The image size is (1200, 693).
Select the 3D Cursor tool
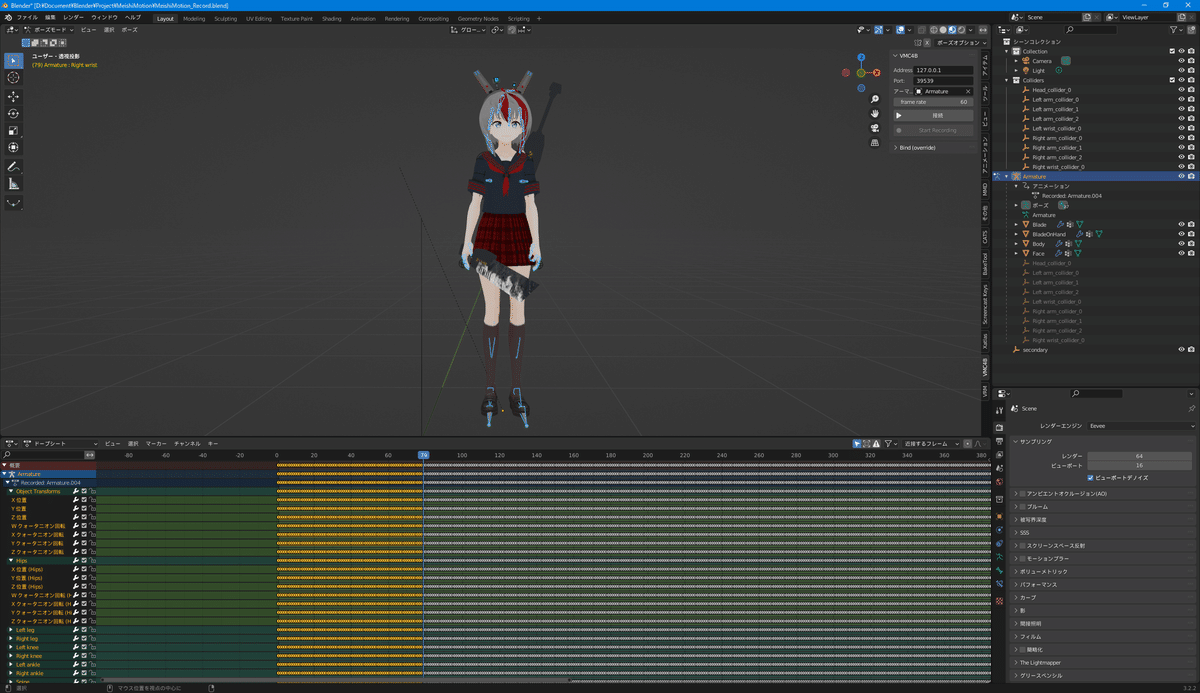pyautogui.click(x=13, y=78)
